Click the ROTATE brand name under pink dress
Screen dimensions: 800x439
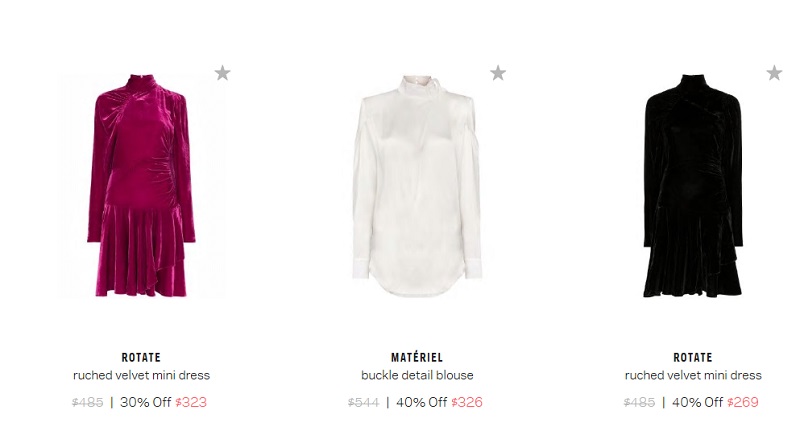[141, 357]
